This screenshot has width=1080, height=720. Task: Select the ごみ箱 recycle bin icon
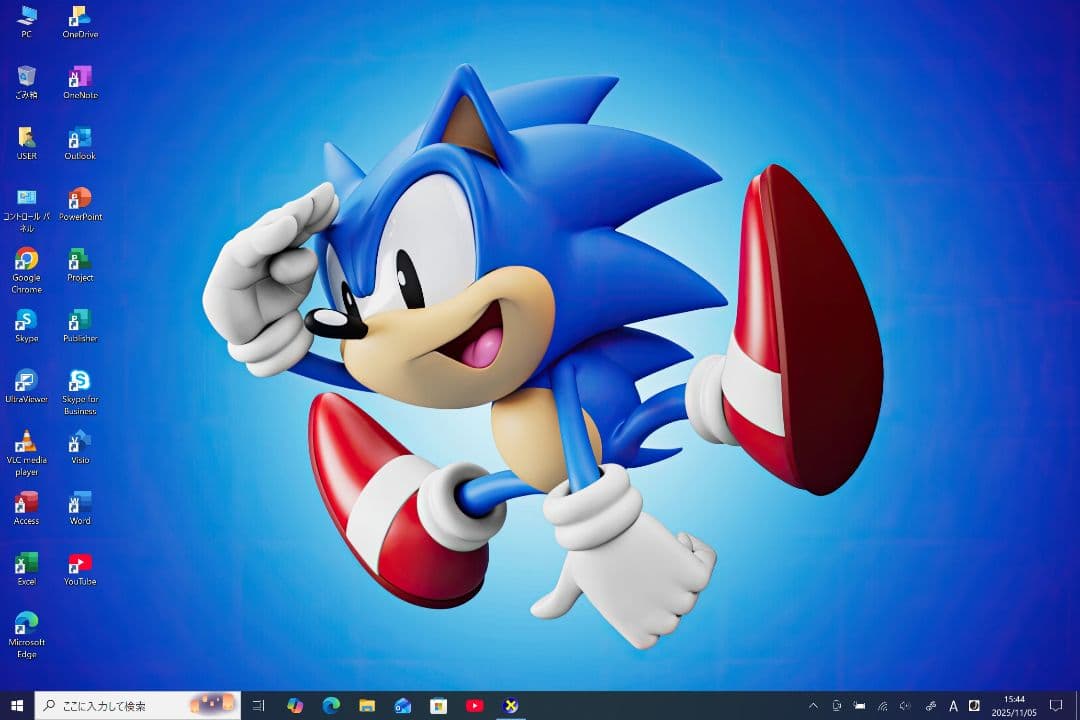[27, 78]
